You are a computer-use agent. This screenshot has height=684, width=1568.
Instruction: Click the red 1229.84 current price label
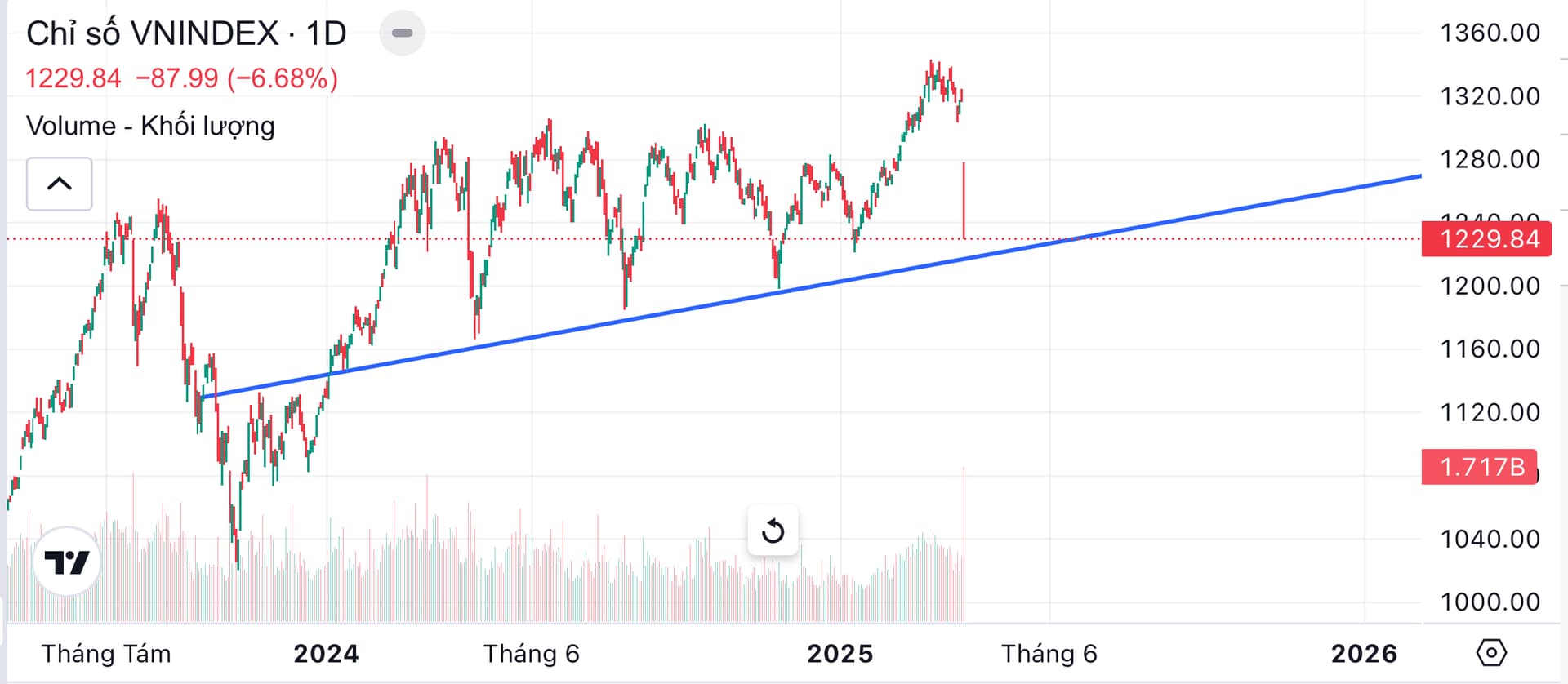[1486, 239]
